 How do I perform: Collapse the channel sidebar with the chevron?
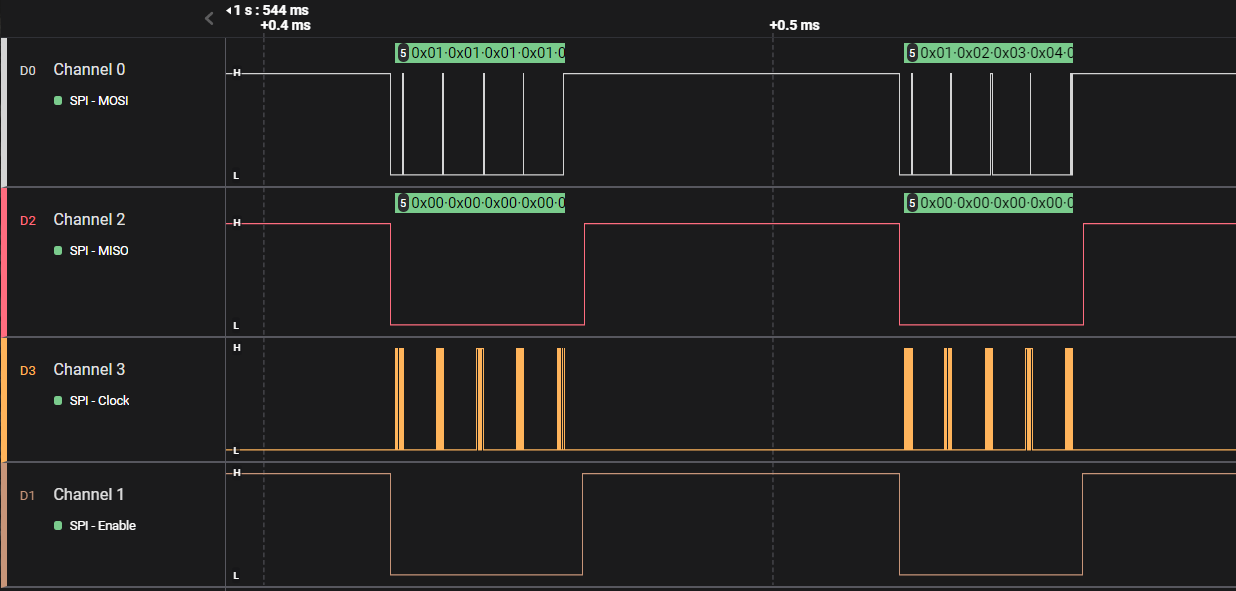tap(209, 18)
